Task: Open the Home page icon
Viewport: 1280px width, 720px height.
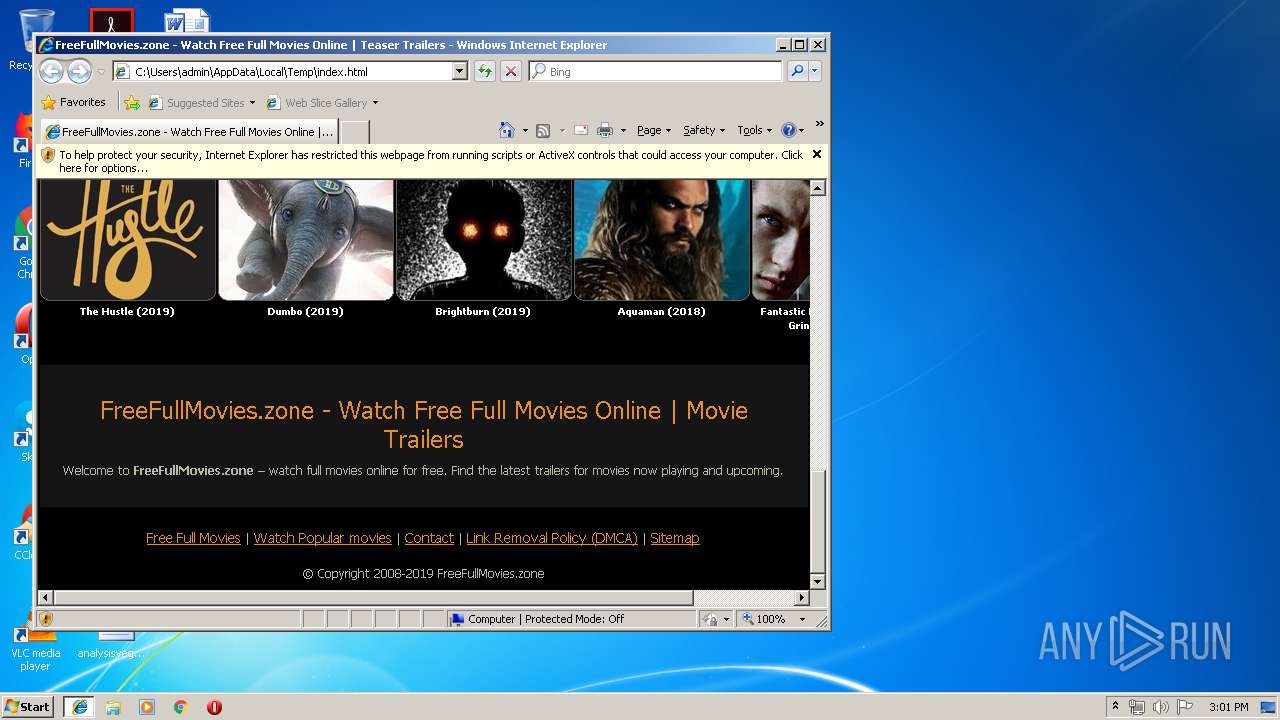Action: 506,130
